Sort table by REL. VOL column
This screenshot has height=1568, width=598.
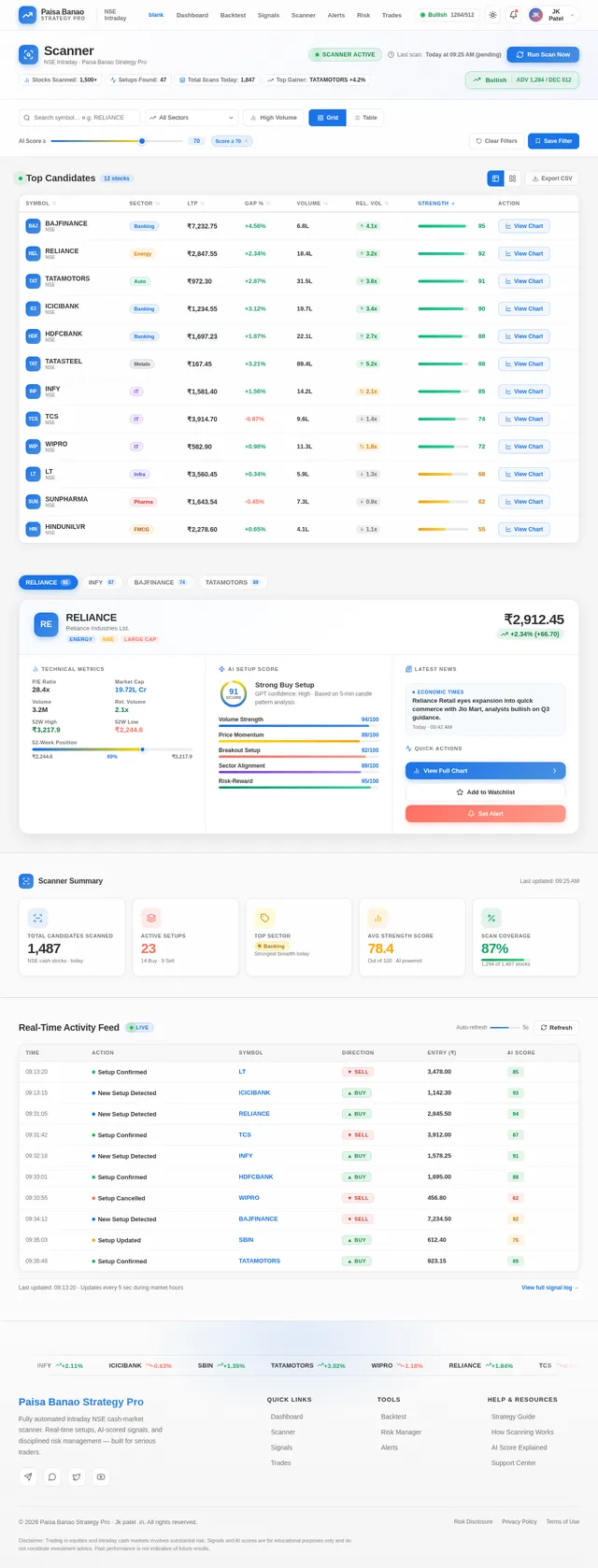(371, 203)
